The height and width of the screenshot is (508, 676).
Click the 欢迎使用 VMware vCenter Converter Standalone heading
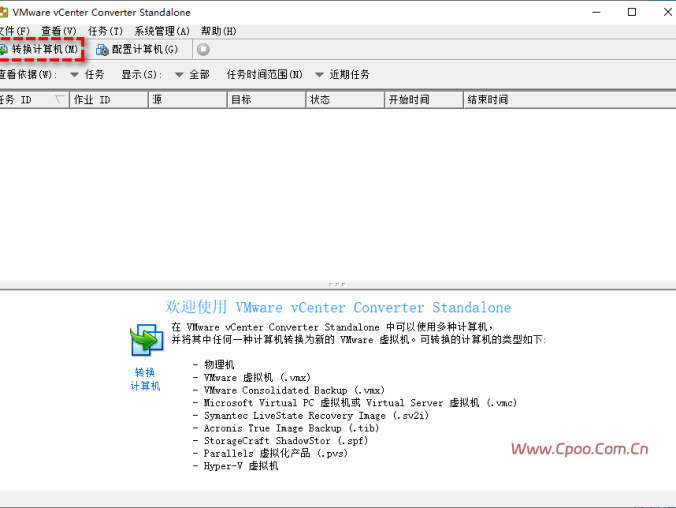pos(338,307)
